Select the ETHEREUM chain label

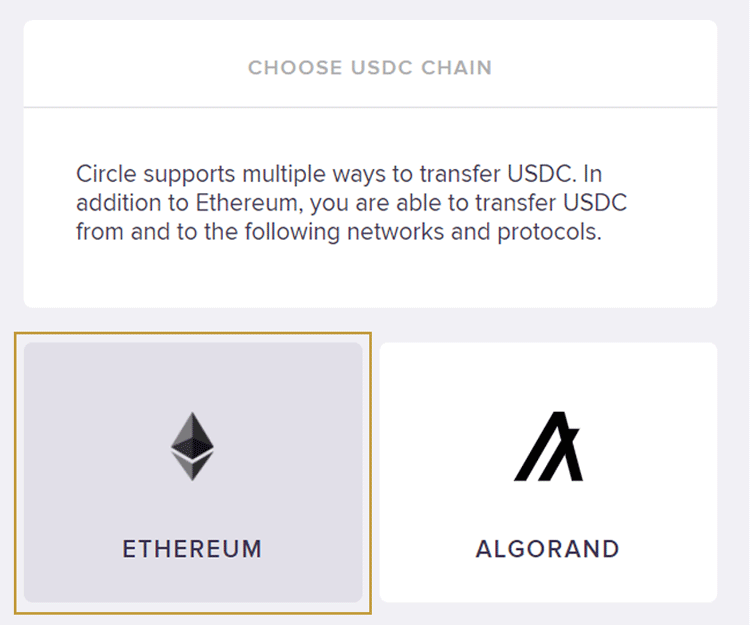192,549
